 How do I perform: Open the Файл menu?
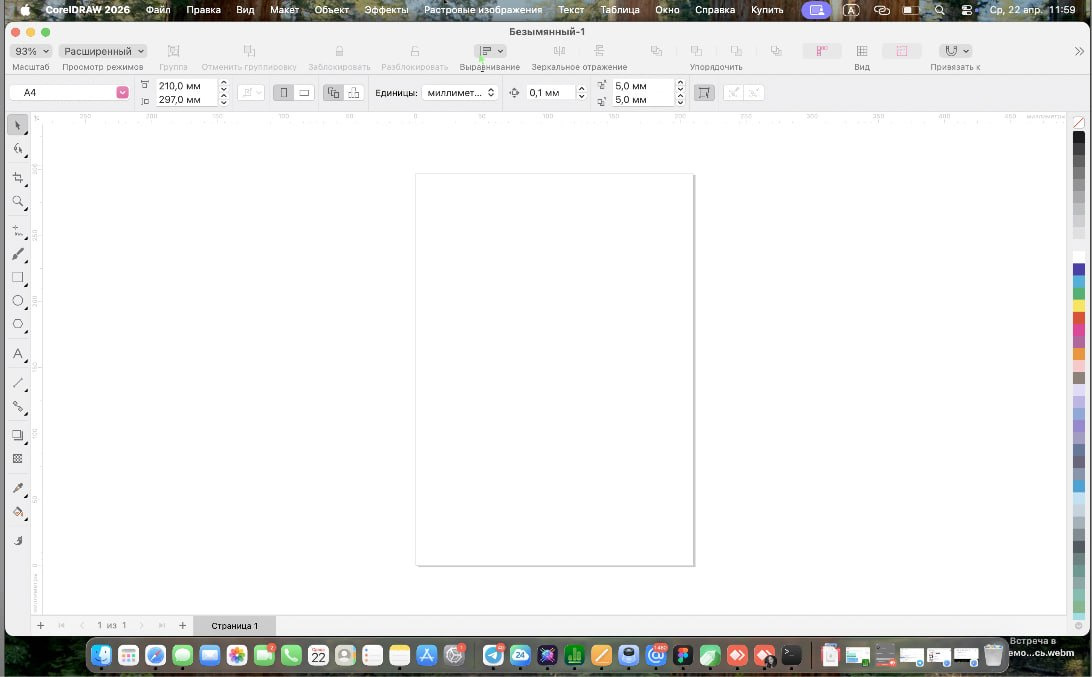[x=158, y=10]
